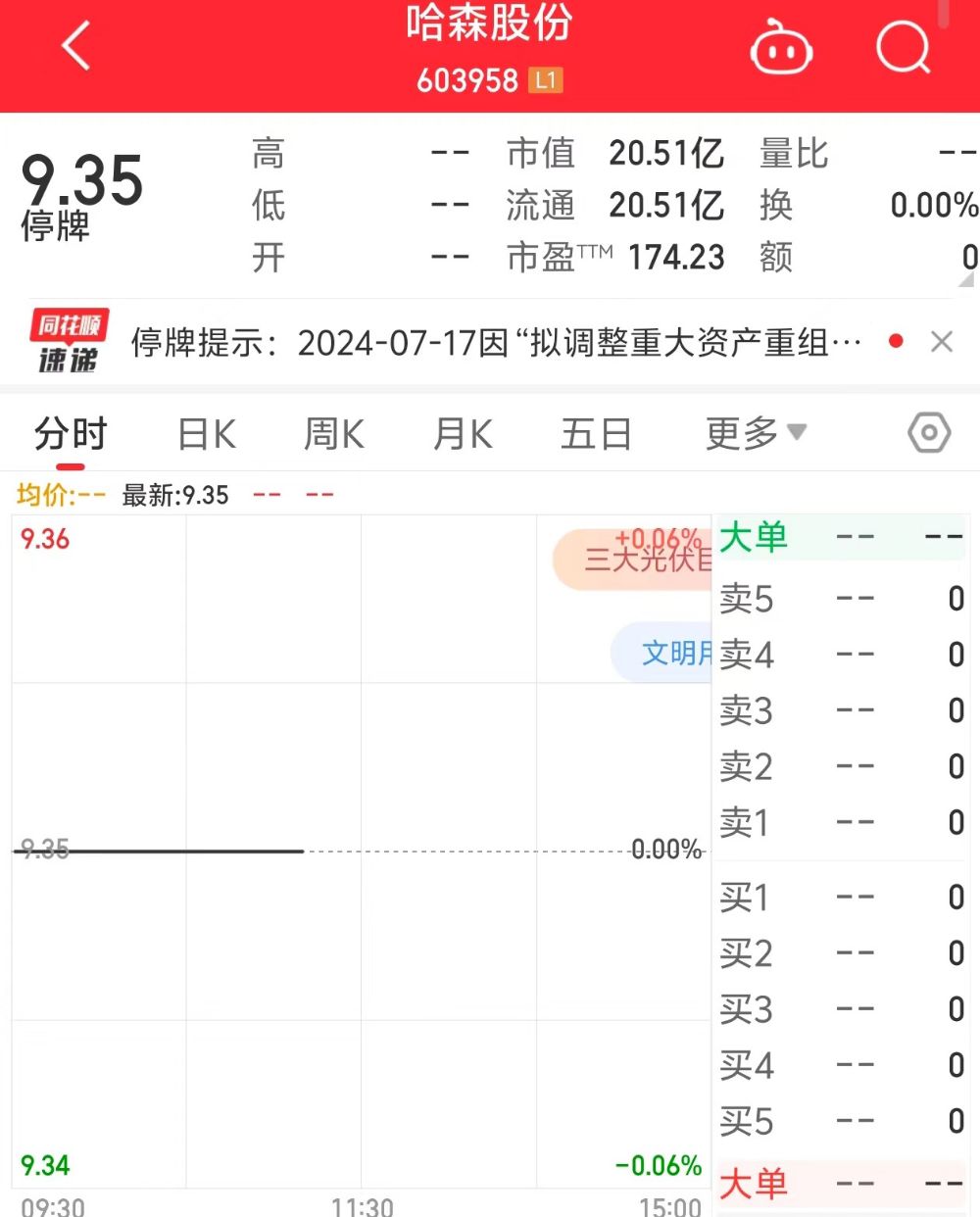The image size is (980, 1217).
Task: Tap the red notification dot
Action: [895, 341]
